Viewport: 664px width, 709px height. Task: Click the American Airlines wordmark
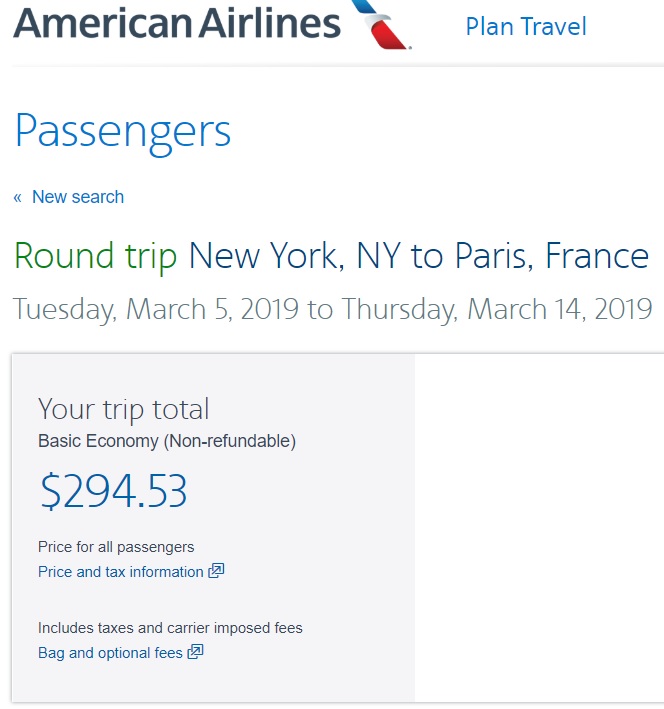coord(177,22)
